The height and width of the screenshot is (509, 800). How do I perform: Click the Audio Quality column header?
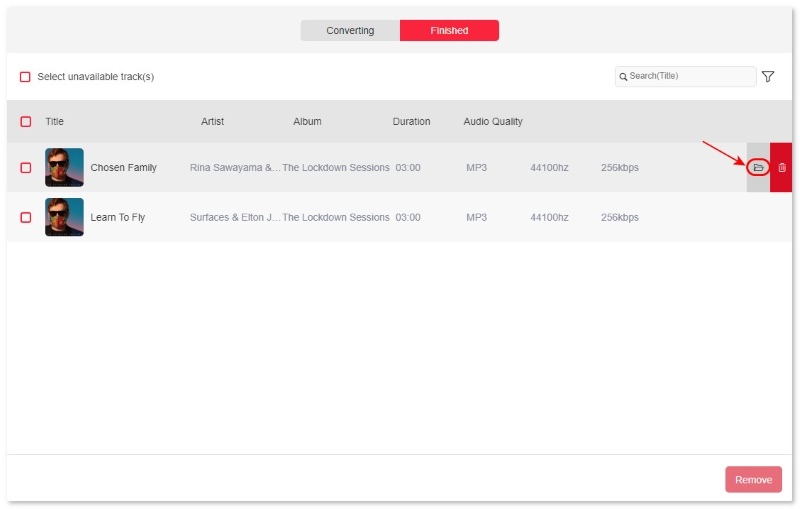point(492,122)
